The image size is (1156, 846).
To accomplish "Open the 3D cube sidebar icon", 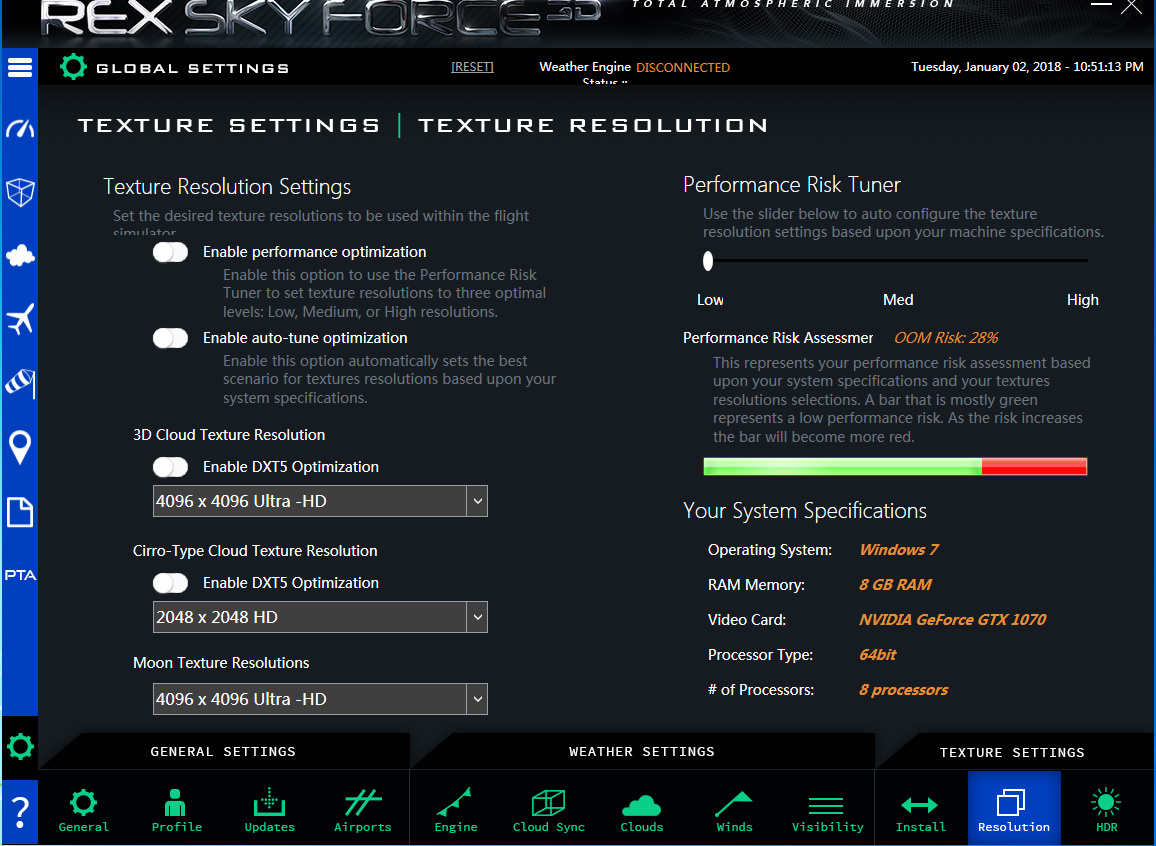I will (x=20, y=192).
